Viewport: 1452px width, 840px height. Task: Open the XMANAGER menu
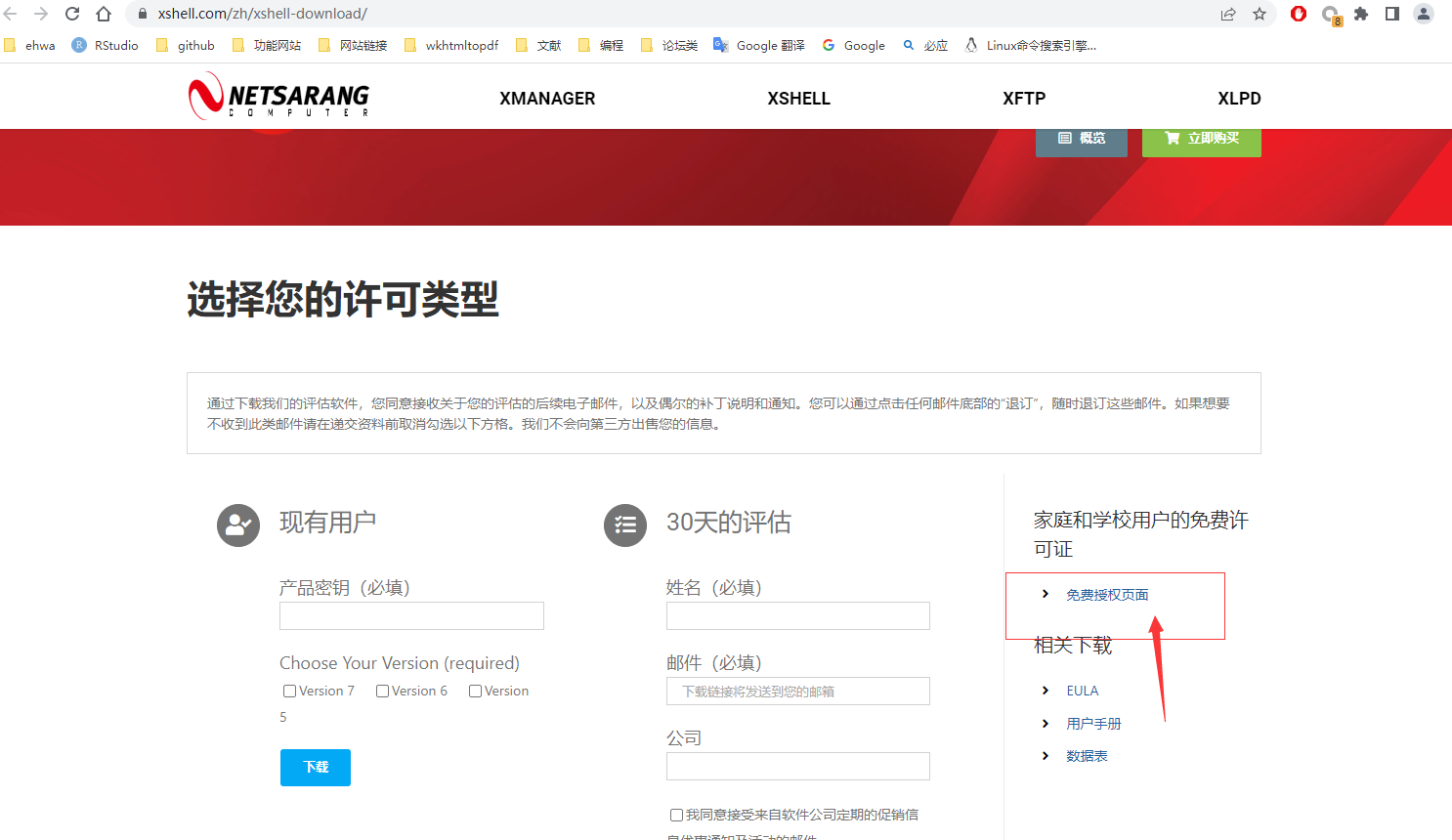tap(547, 99)
